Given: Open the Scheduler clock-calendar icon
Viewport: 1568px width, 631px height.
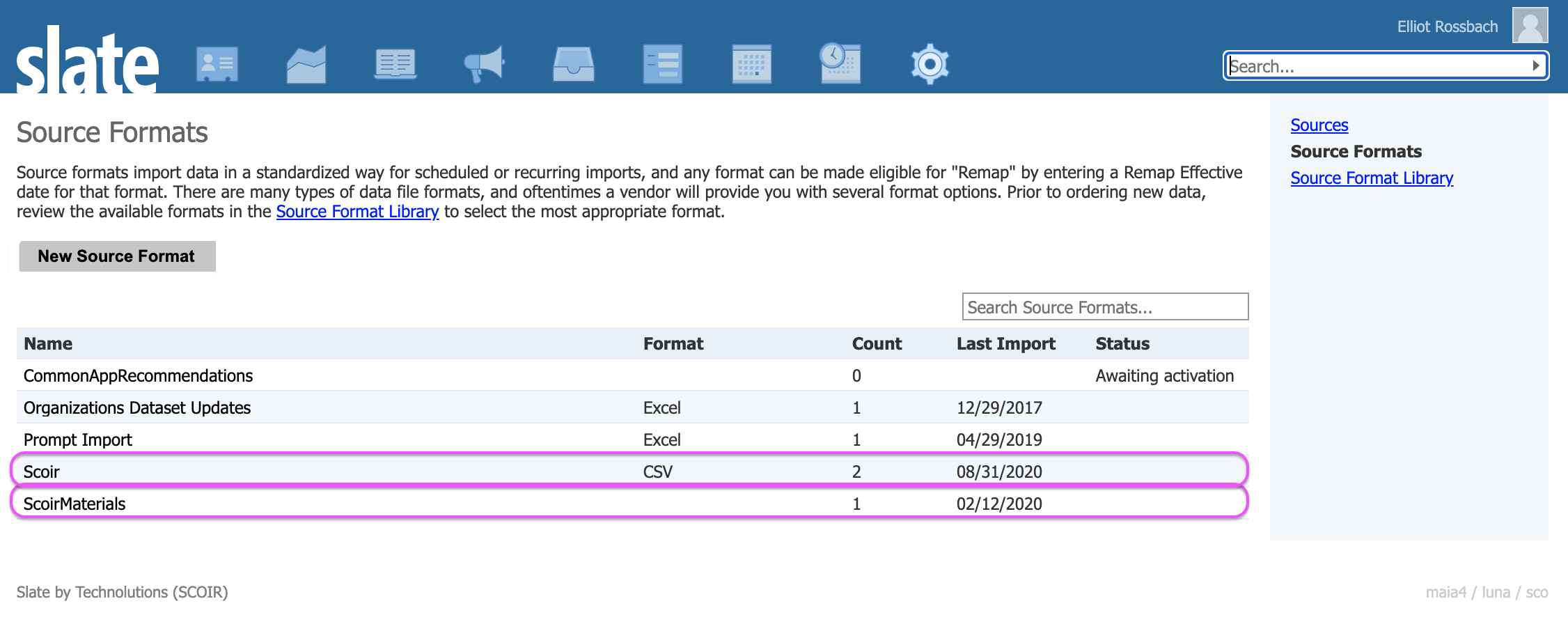Looking at the screenshot, I should [x=840, y=63].
